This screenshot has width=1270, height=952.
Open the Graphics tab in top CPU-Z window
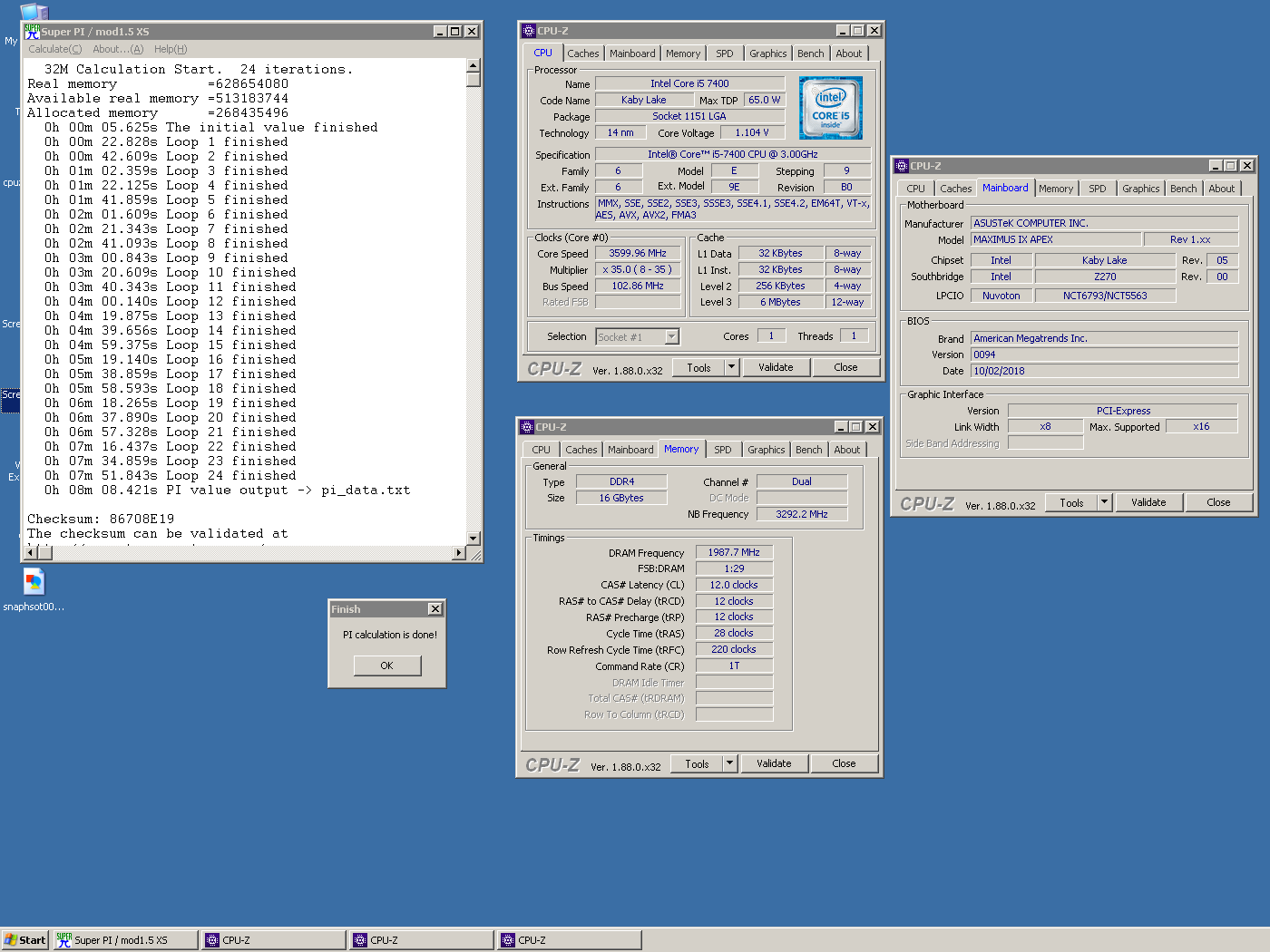pos(768,53)
